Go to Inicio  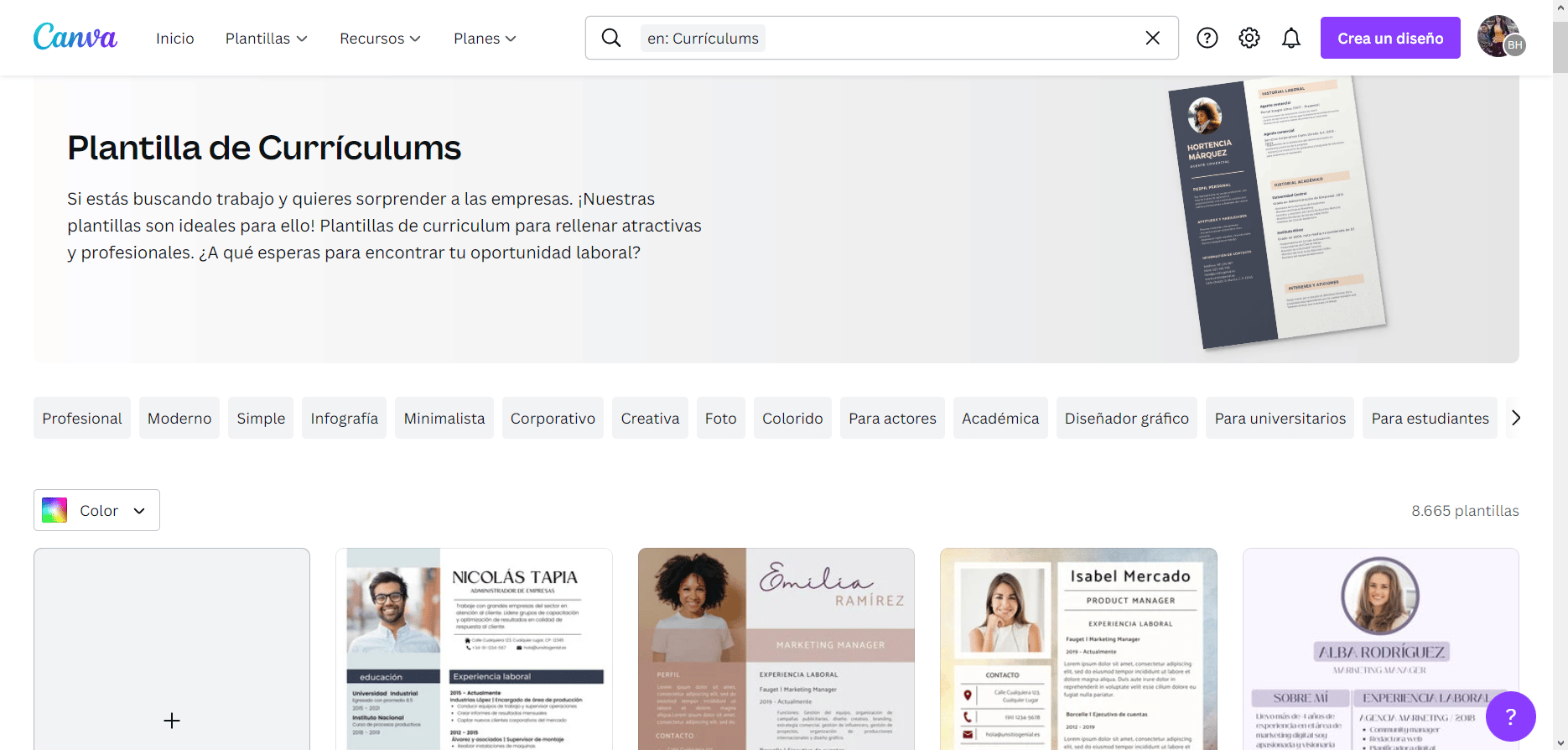coord(174,39)
